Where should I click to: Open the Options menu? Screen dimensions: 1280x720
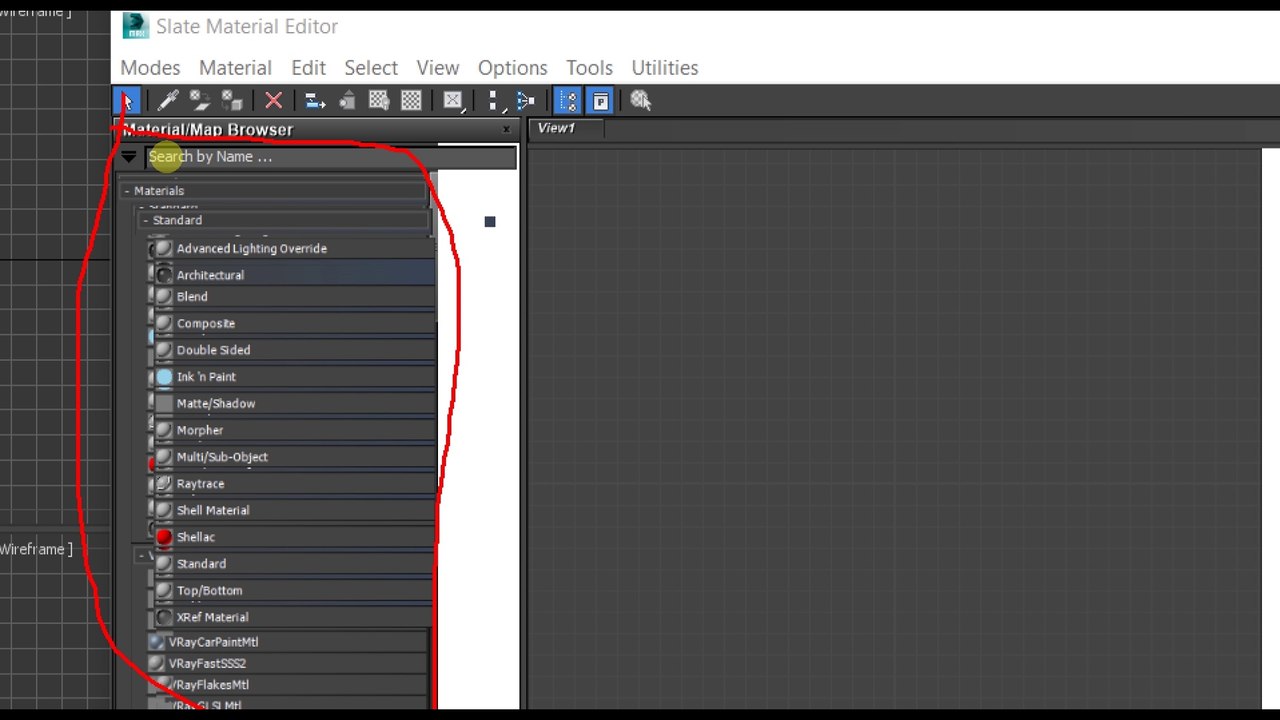click(x=512, y=68)
